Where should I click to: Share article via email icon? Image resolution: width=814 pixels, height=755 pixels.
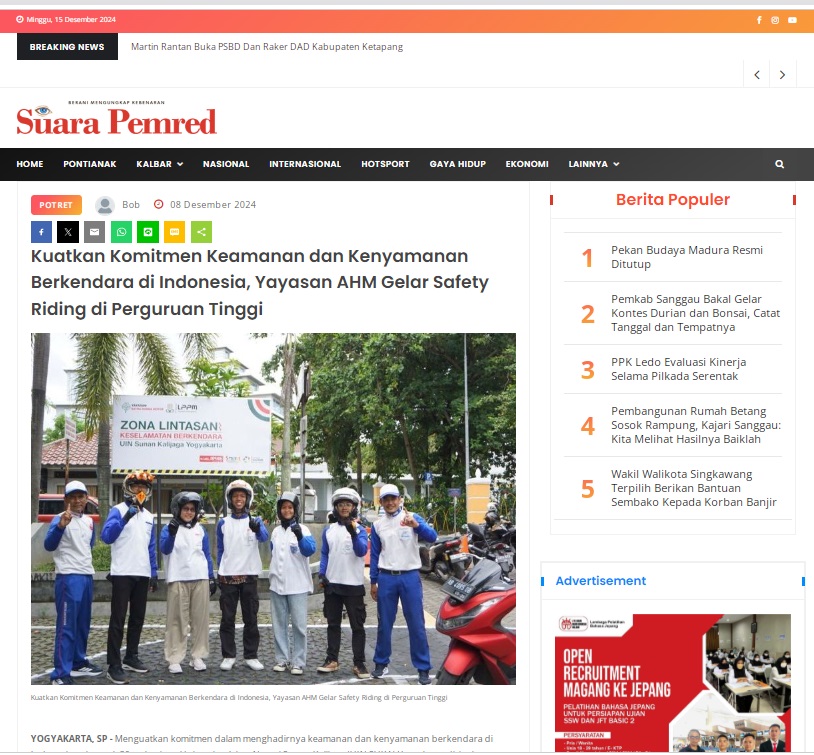pos(94,232)
